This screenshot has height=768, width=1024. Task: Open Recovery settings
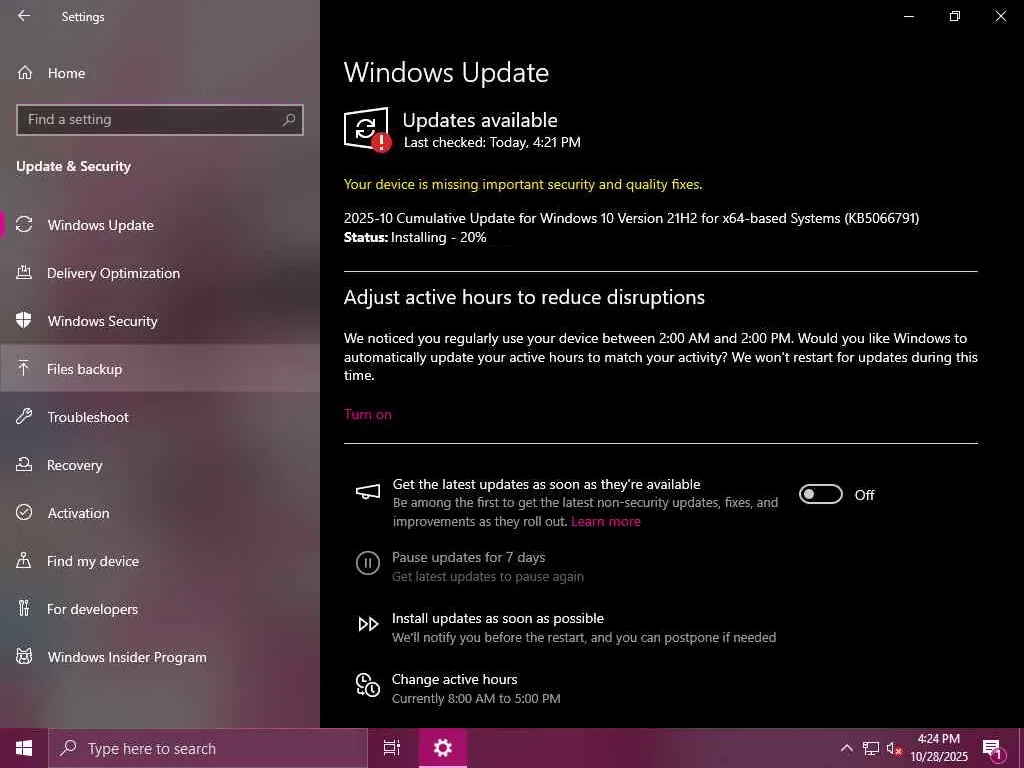74,465
